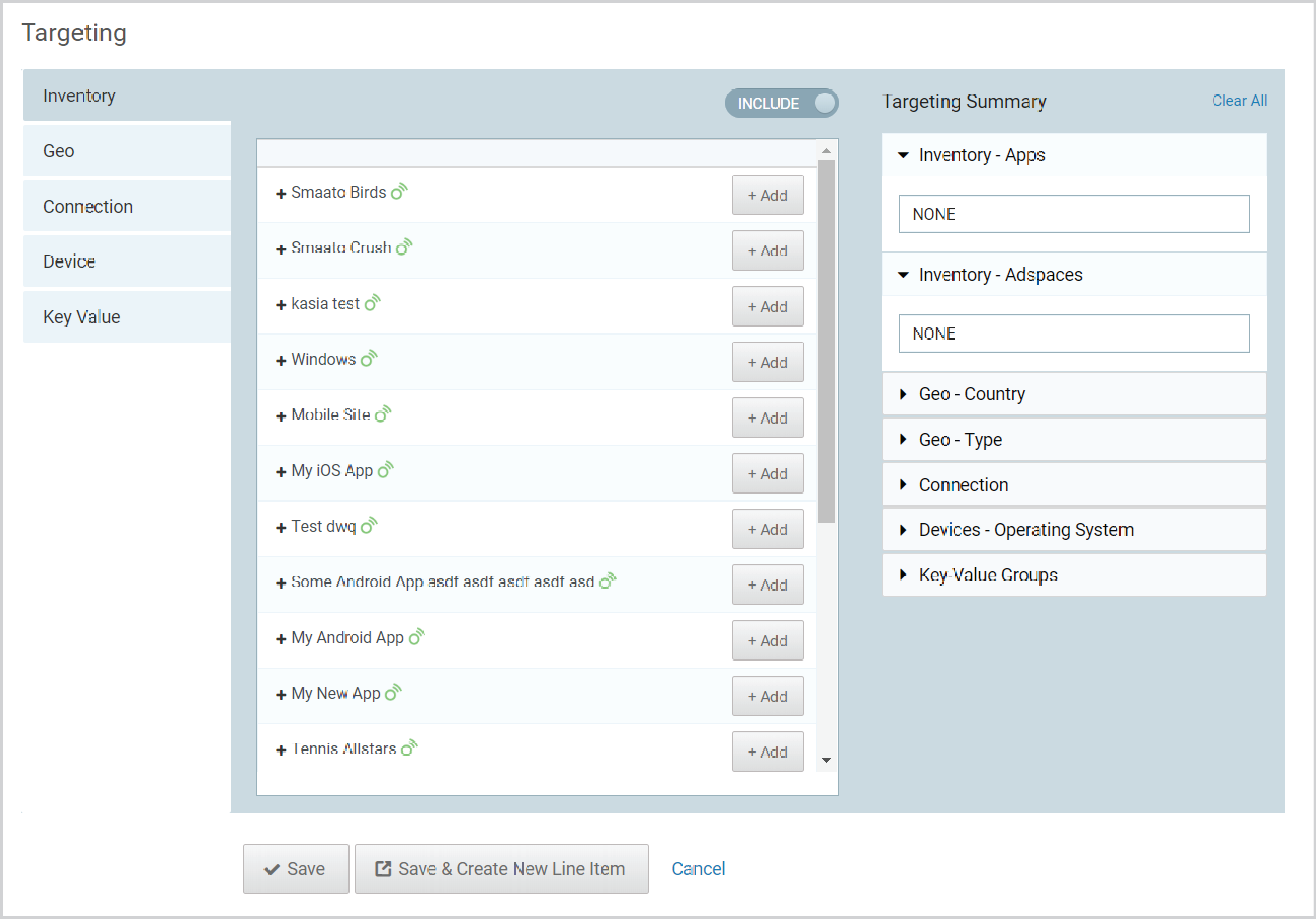Click the NONE field under Inventory - Adspaces

[x=1074, y=333]
